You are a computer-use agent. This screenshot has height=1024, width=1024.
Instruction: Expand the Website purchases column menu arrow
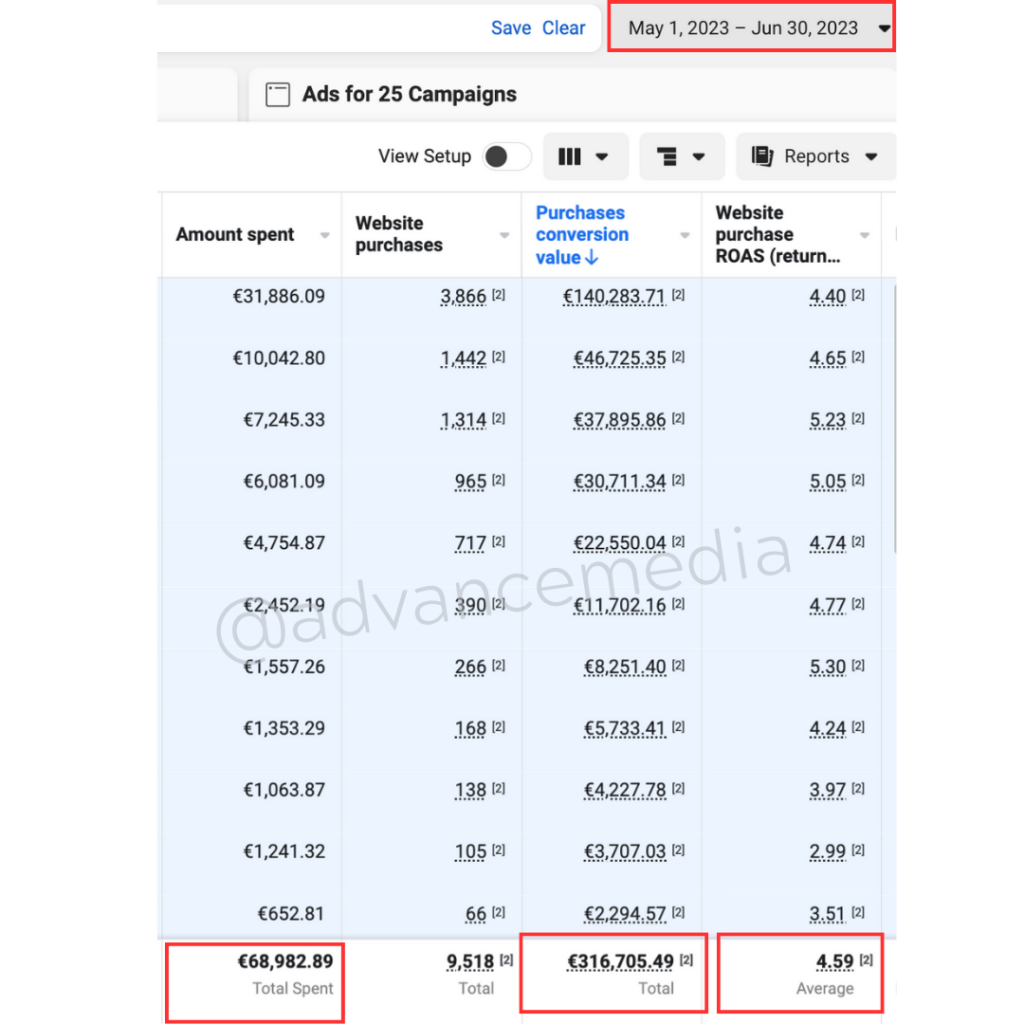pos(504,236)
